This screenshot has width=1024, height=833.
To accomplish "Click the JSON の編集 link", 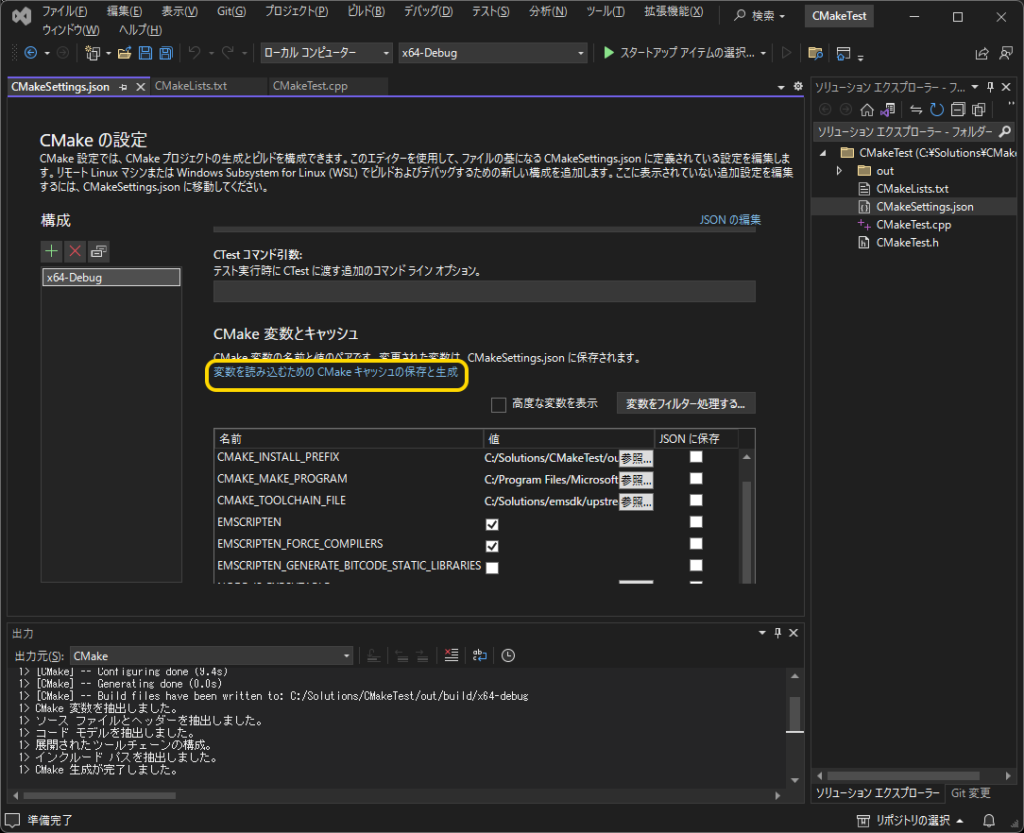I will pos(730,219).
